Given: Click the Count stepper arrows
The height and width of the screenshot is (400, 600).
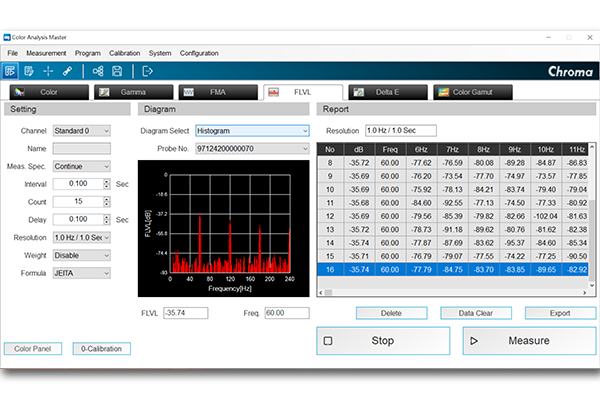Looking at the screenshot, I should (x=106, y=201).
